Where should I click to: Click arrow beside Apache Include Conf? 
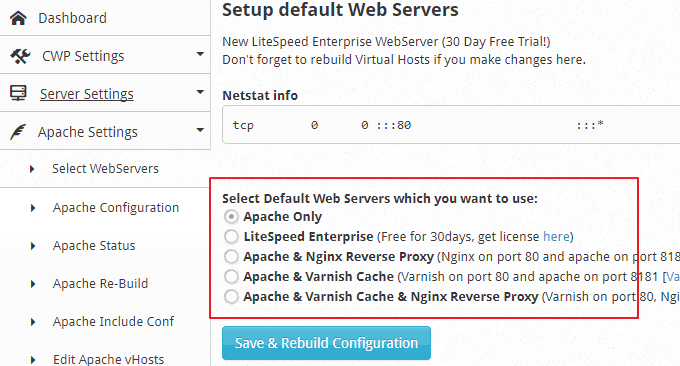pos(33,322)
